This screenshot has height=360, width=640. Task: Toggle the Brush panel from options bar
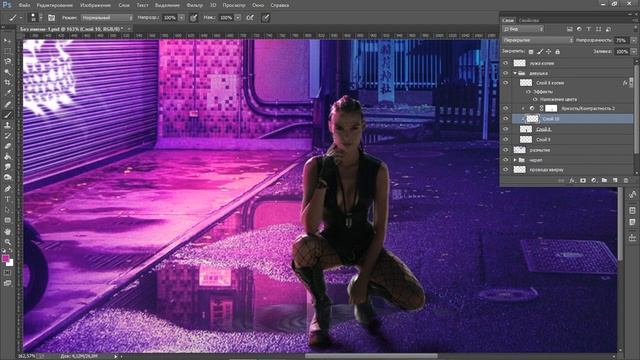[51, 18]
